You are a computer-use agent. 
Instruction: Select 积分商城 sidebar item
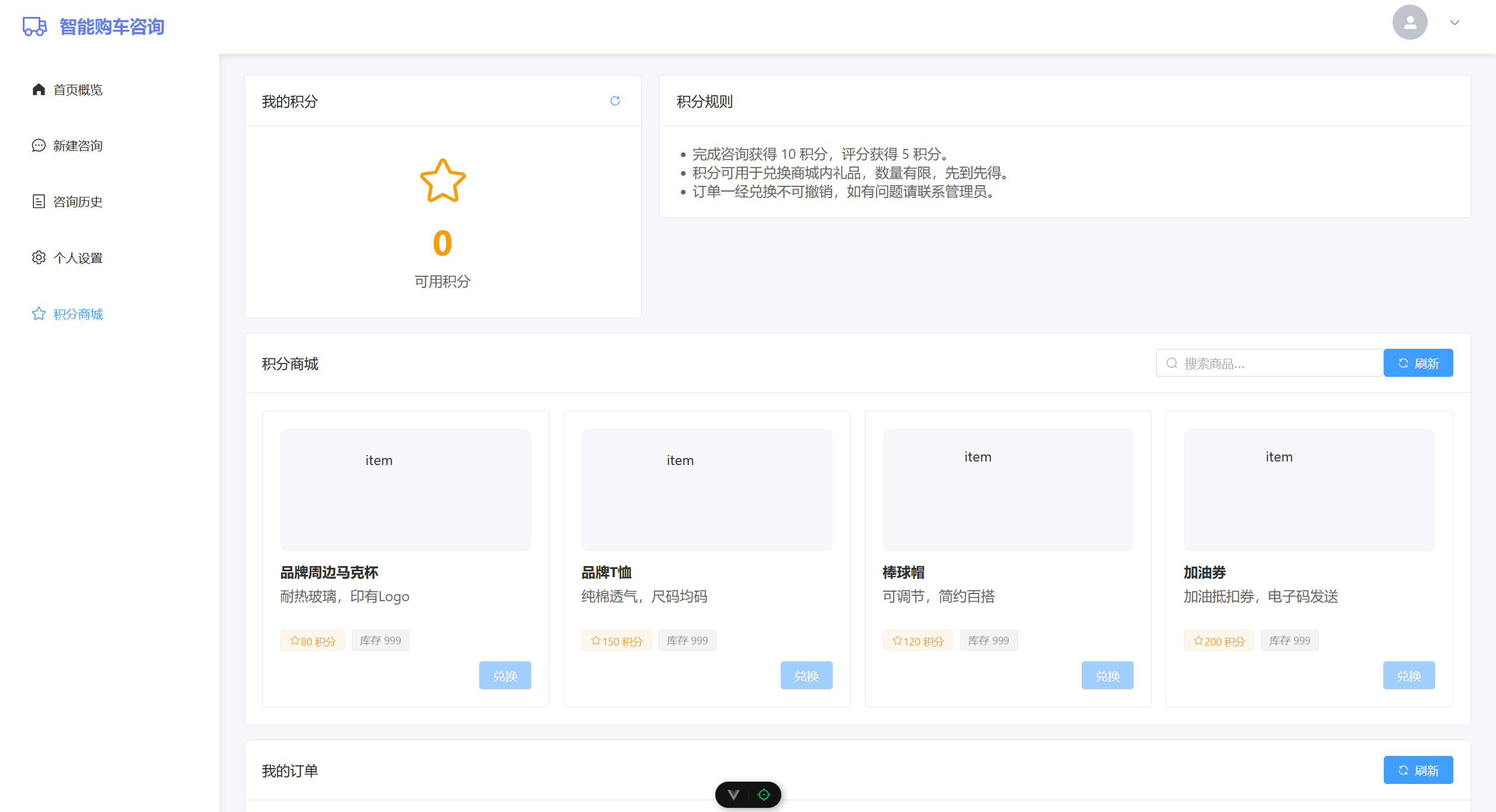(x=77, y=314)
